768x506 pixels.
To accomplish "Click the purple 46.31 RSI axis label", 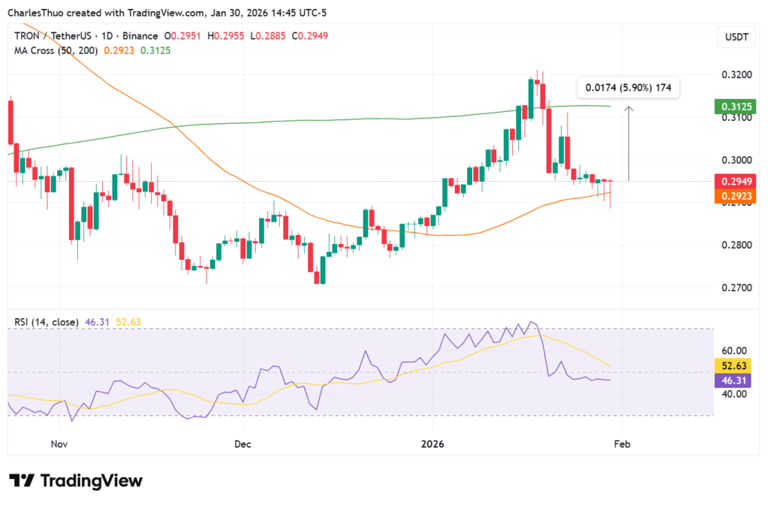I will click(x=733, y=381).
